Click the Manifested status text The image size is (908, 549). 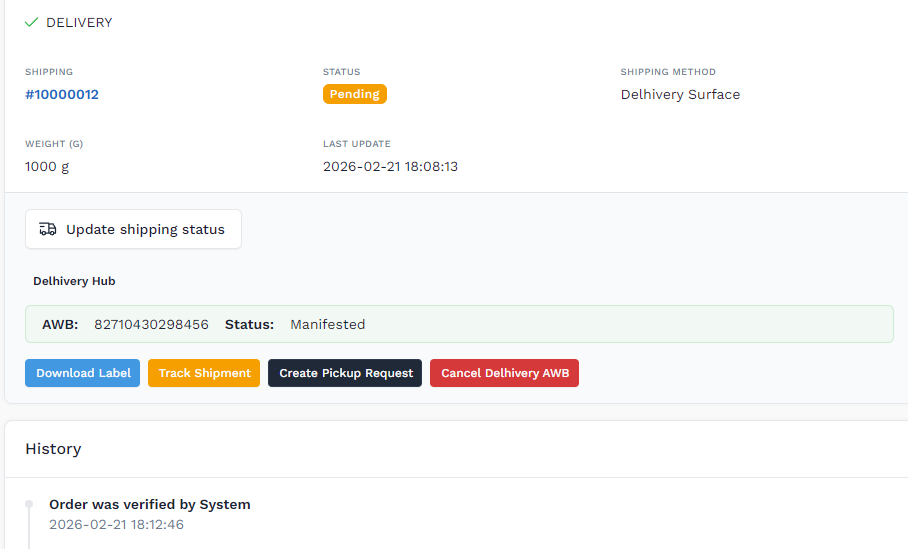[x=328, y=324]
